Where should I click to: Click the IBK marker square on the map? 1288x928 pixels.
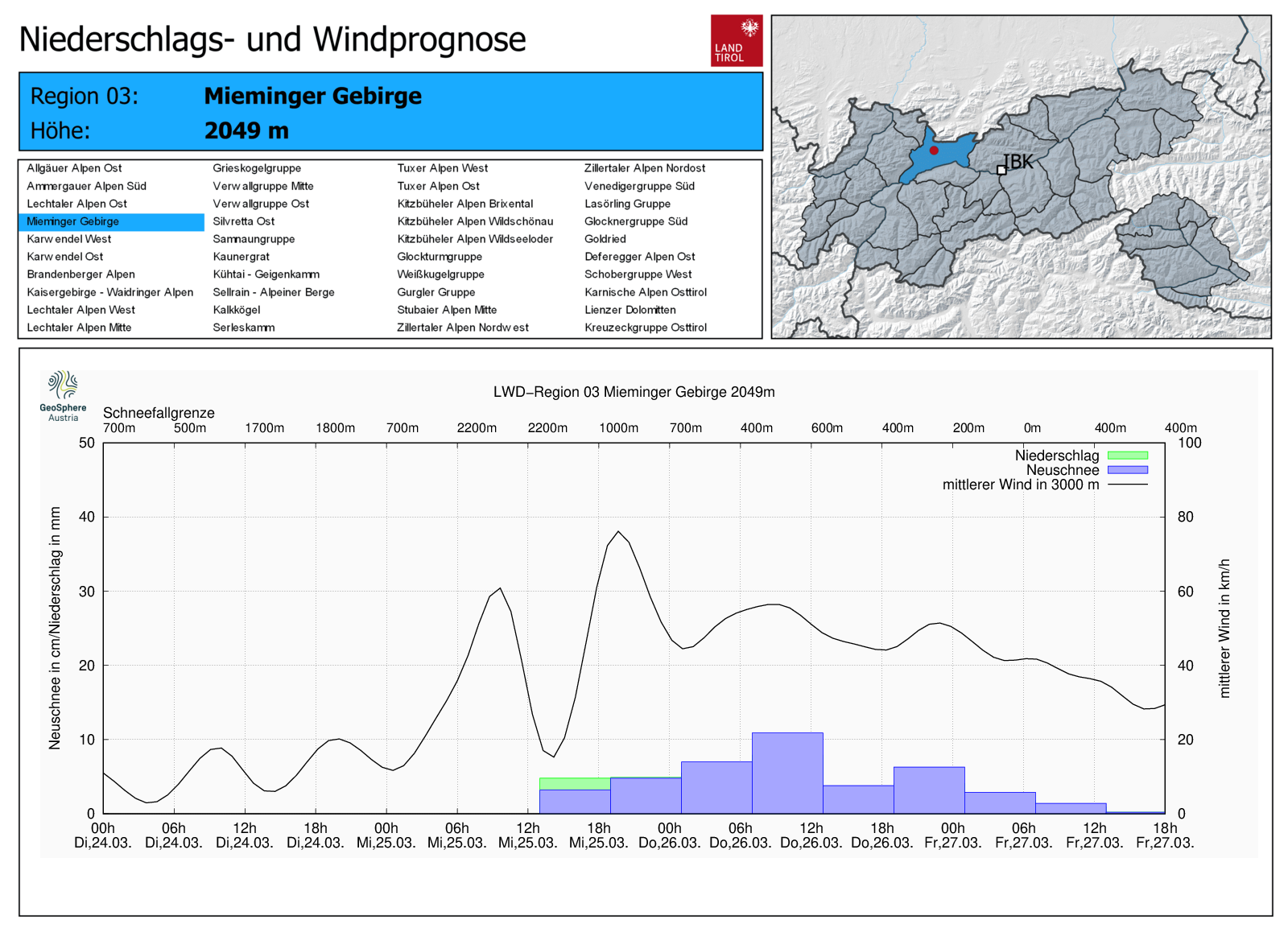tap(1001, 170)
